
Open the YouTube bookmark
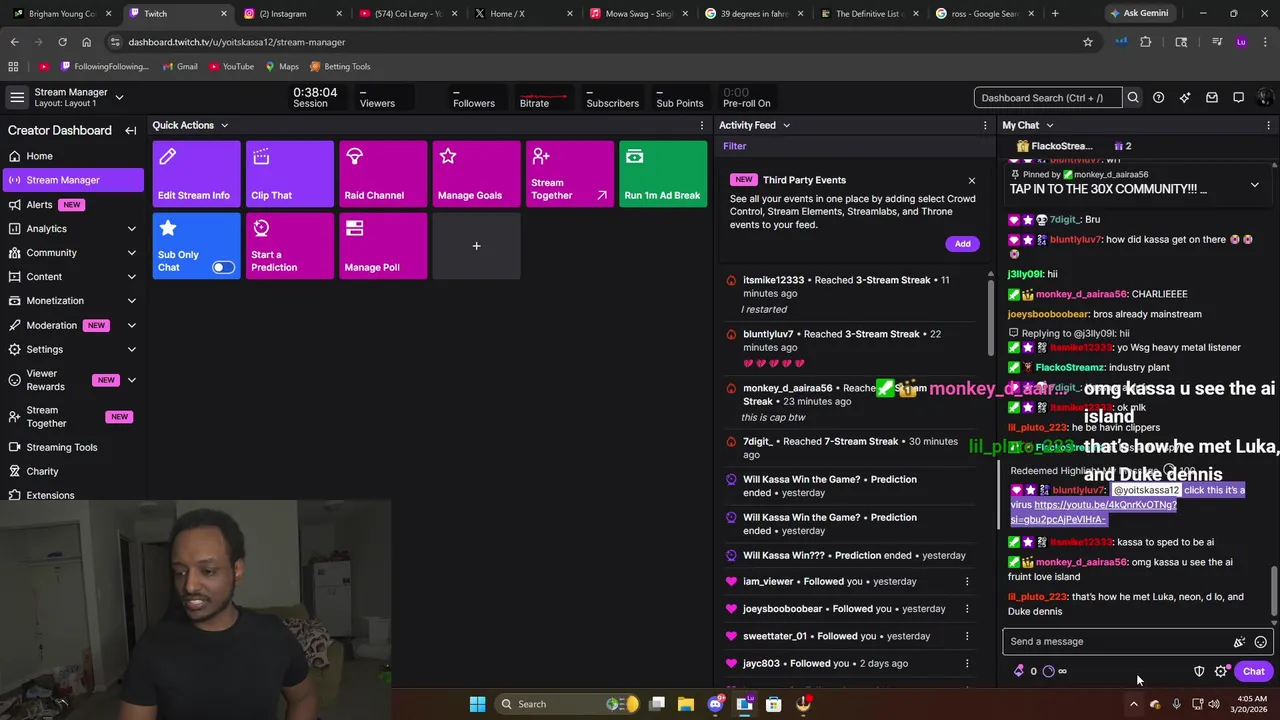[x=230, y=66]
